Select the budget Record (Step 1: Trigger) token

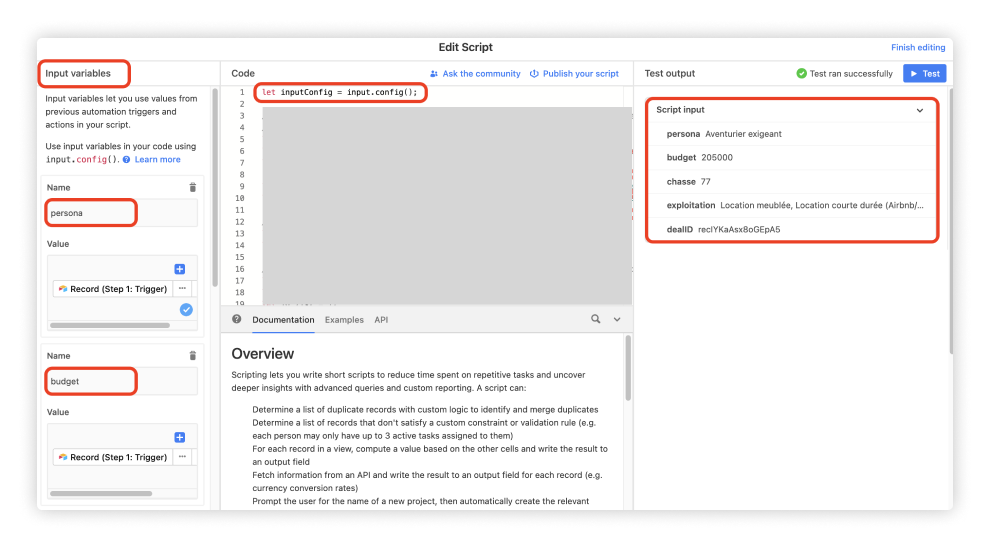click(x=112, y=457)
